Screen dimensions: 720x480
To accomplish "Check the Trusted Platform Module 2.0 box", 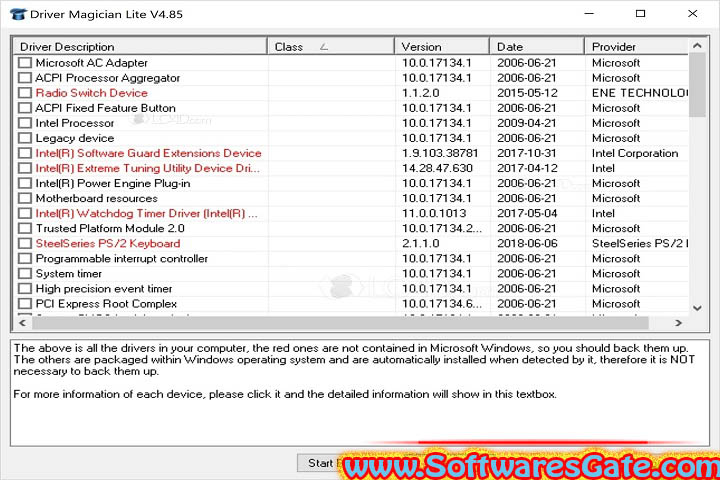I will pos(25,228).
